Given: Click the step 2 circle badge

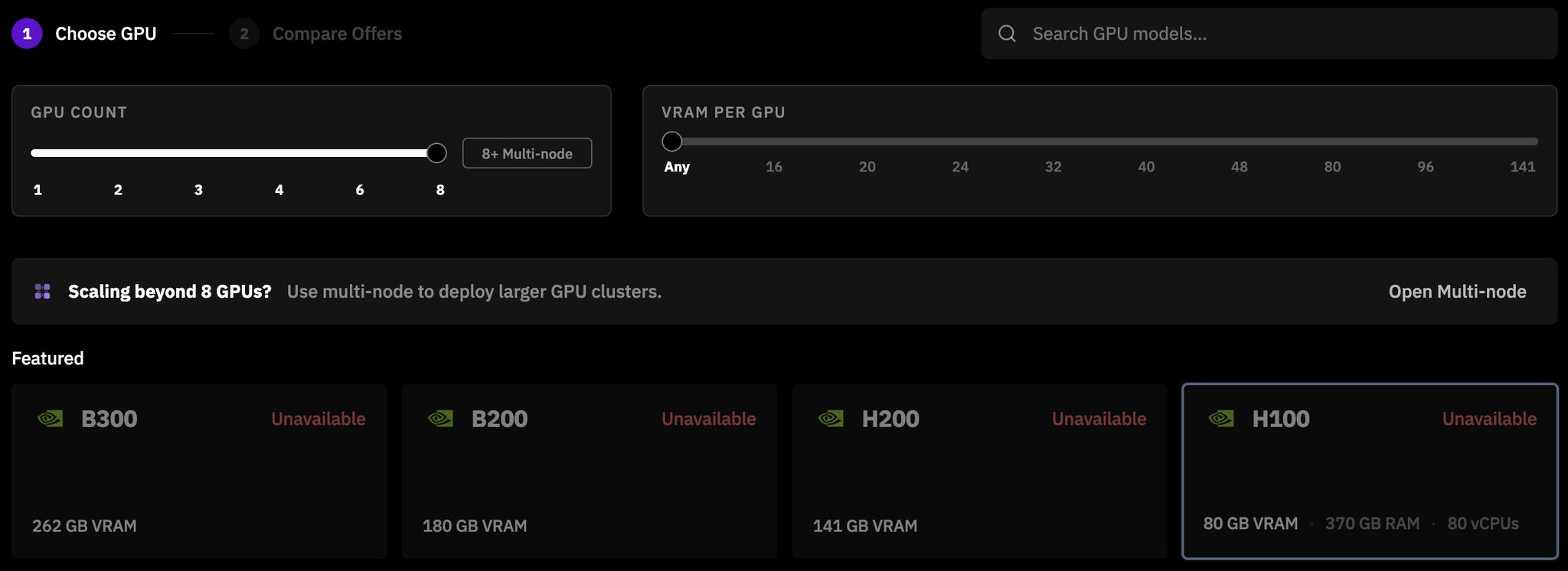Looking at the screenshot, I should [244, 34].
